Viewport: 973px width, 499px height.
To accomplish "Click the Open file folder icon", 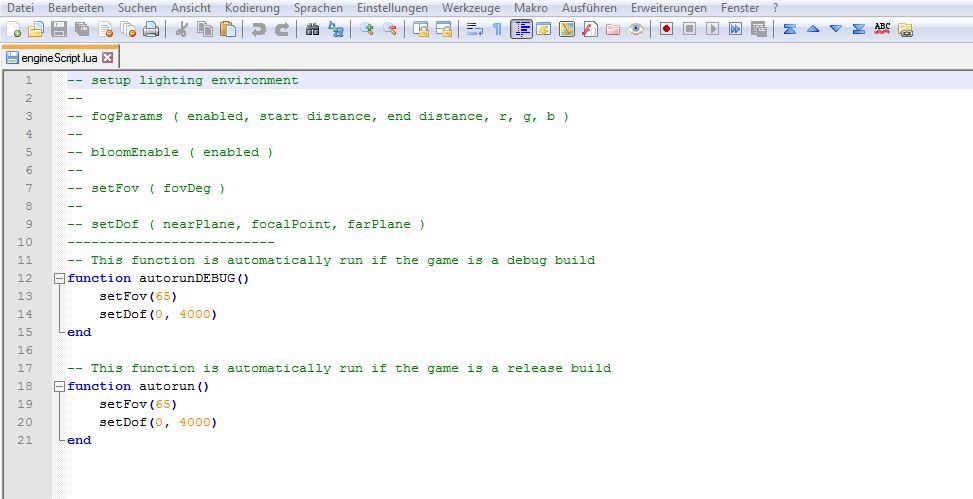I will click(x=35, y=29).
